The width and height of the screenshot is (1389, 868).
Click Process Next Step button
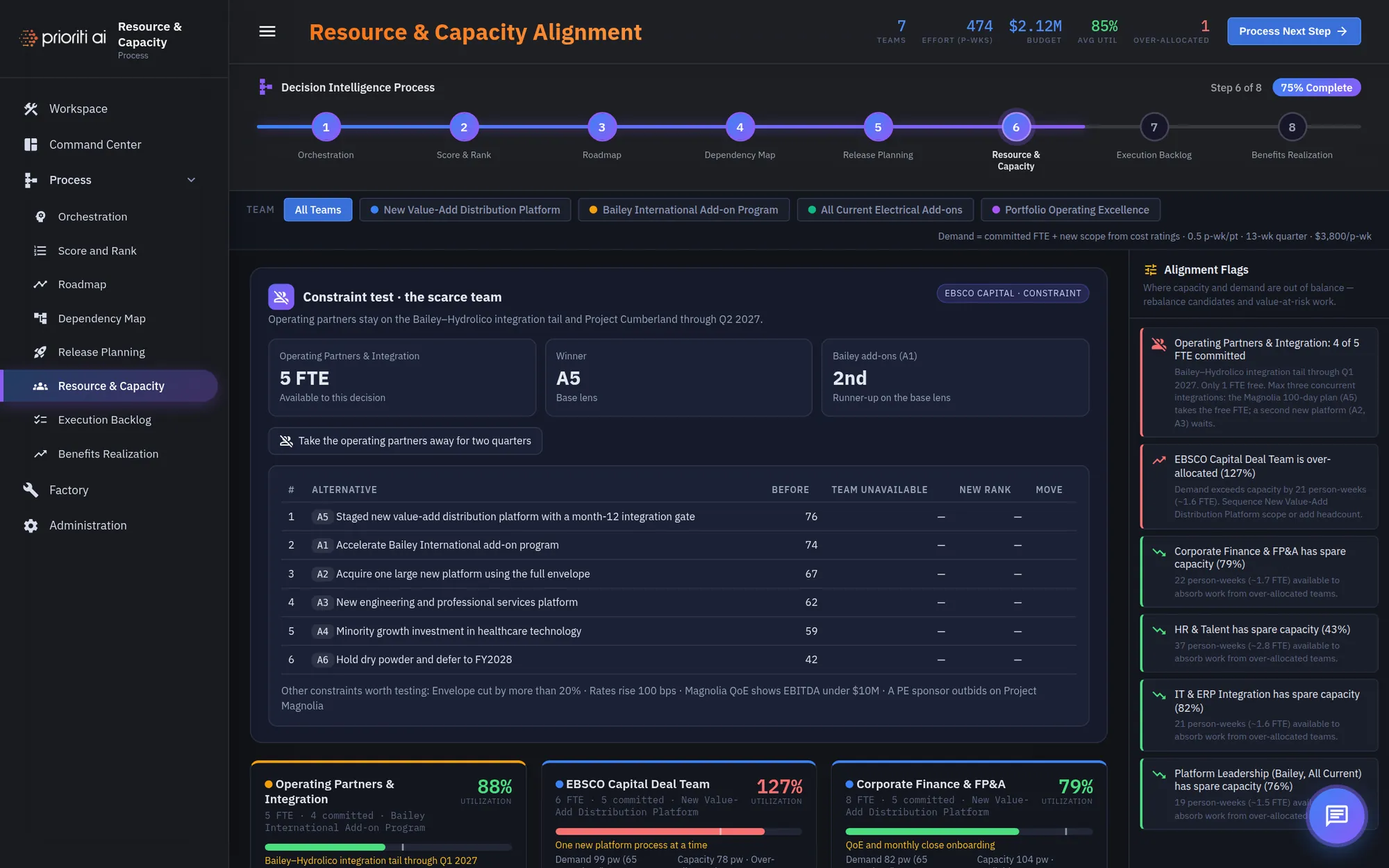tap(1293, 31)
